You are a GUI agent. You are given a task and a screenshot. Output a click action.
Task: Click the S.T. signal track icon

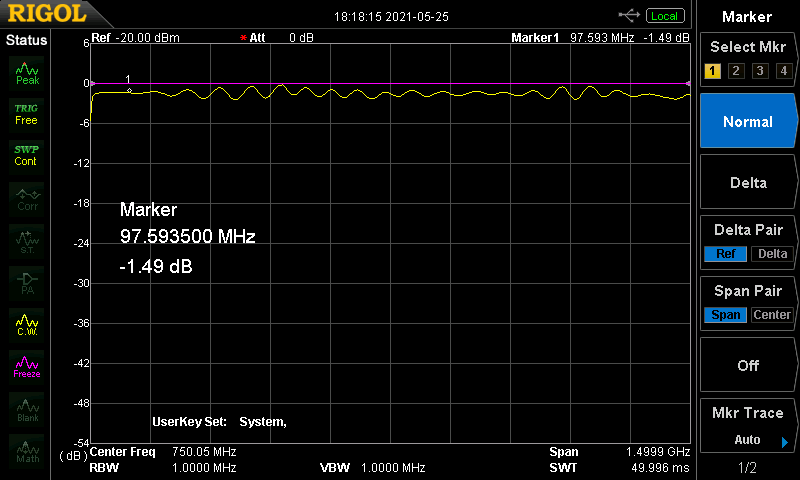[27, 242]
